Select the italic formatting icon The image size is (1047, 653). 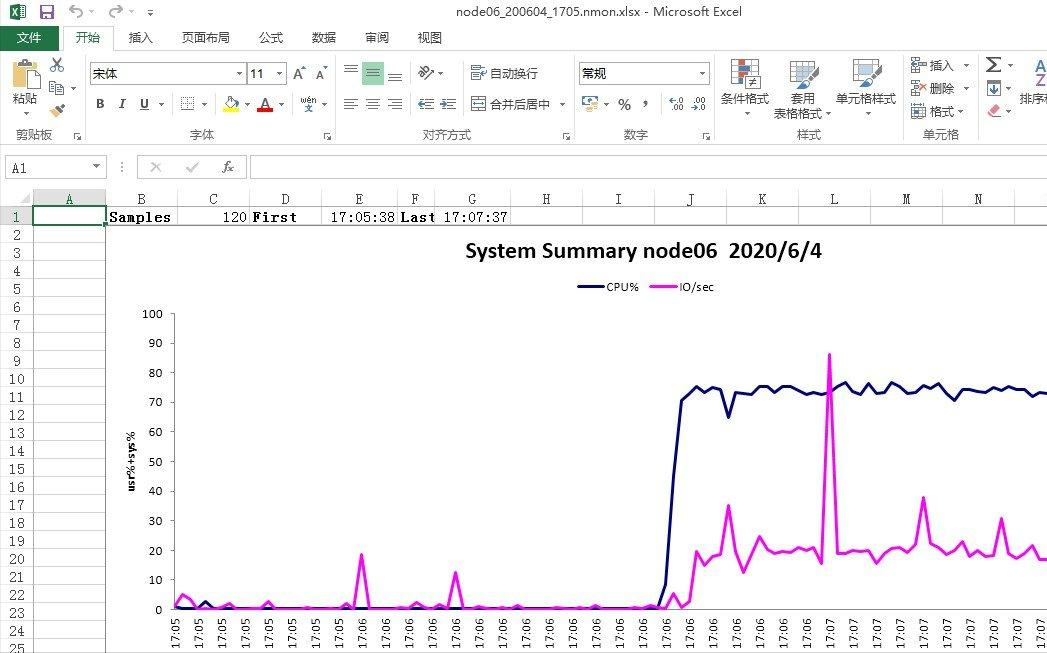tap(121, 103)
